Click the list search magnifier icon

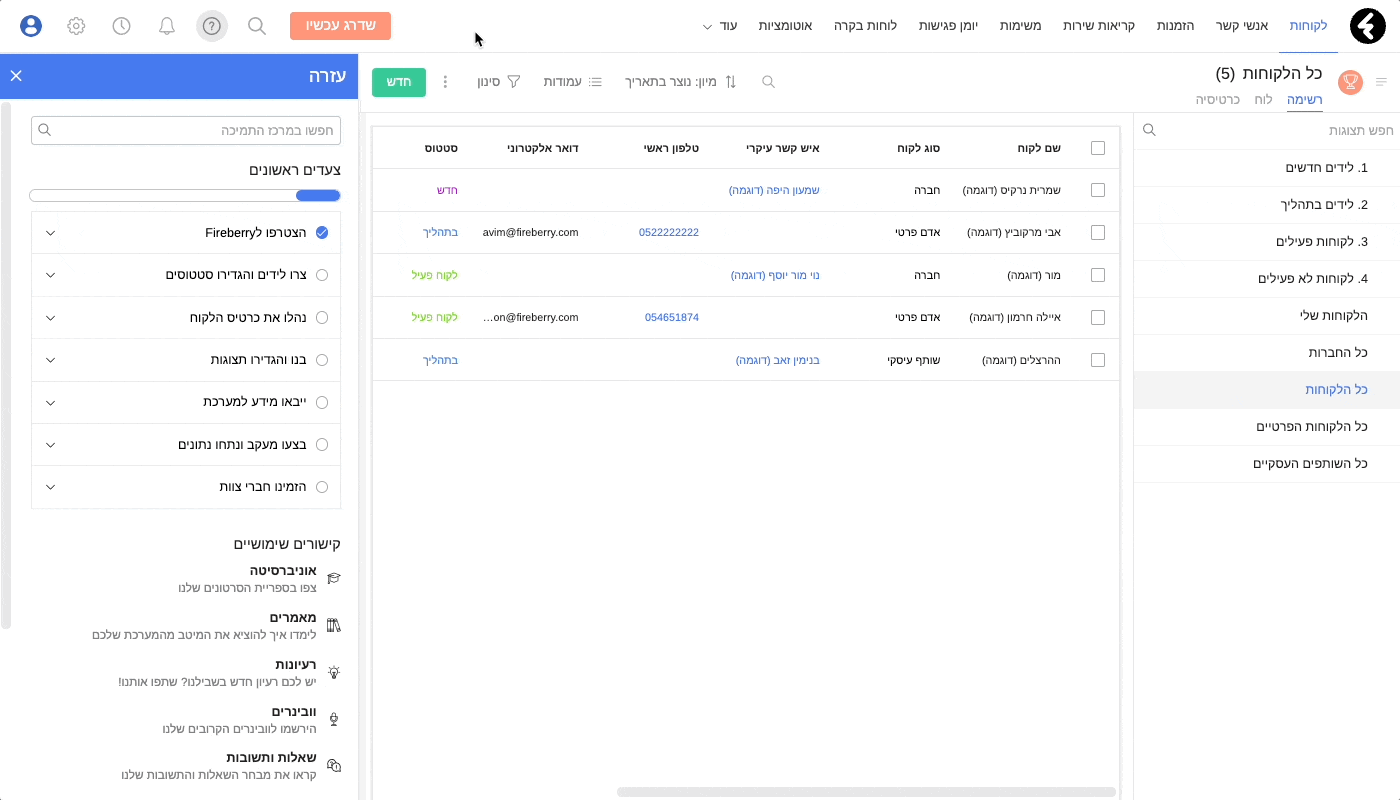pos(768,82)
